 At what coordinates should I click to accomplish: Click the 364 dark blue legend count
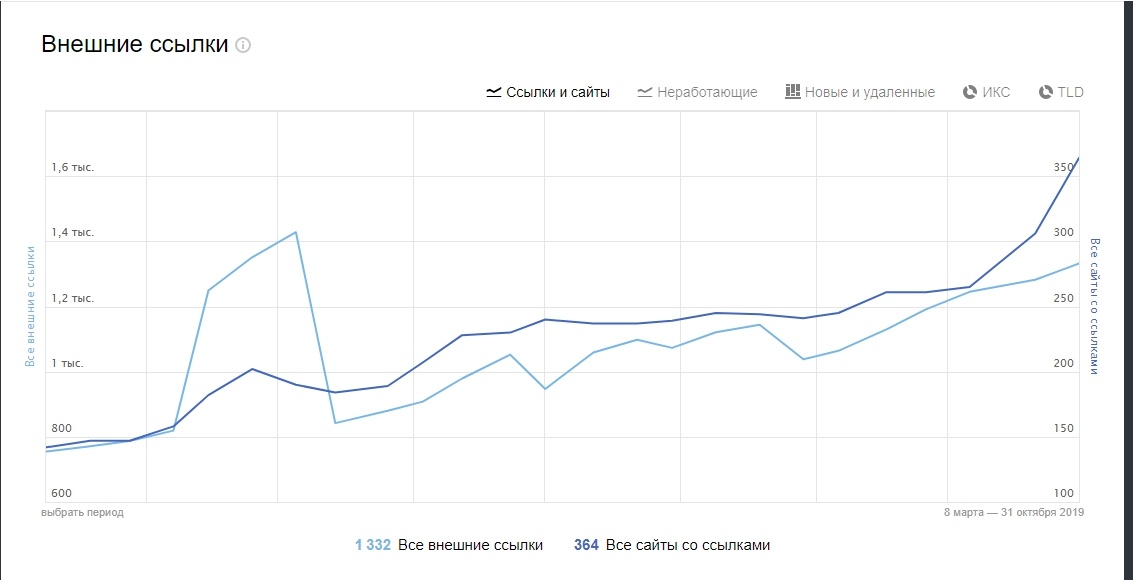pos(586,545)
